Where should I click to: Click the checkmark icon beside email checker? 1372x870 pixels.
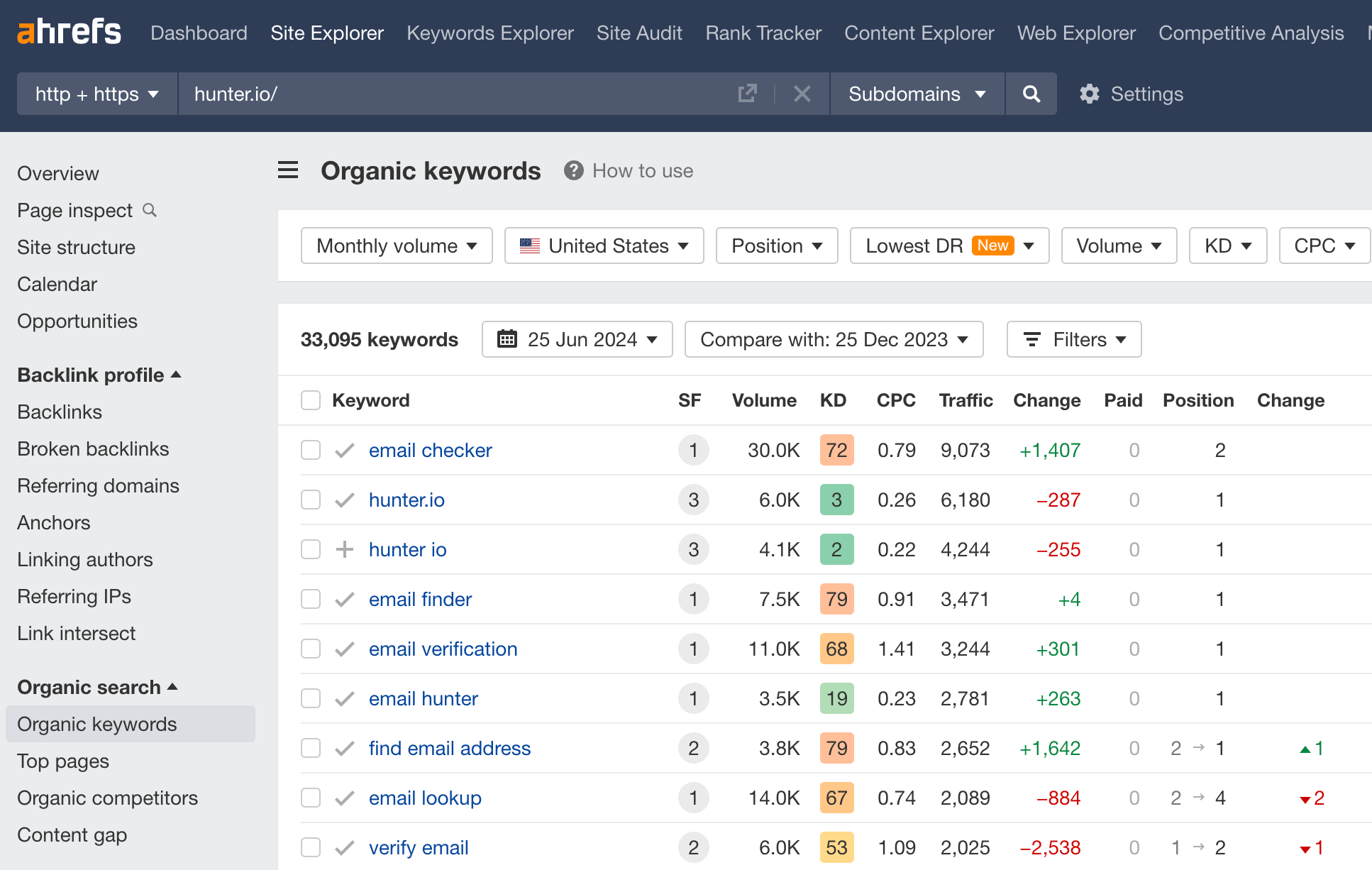[345, 451]
